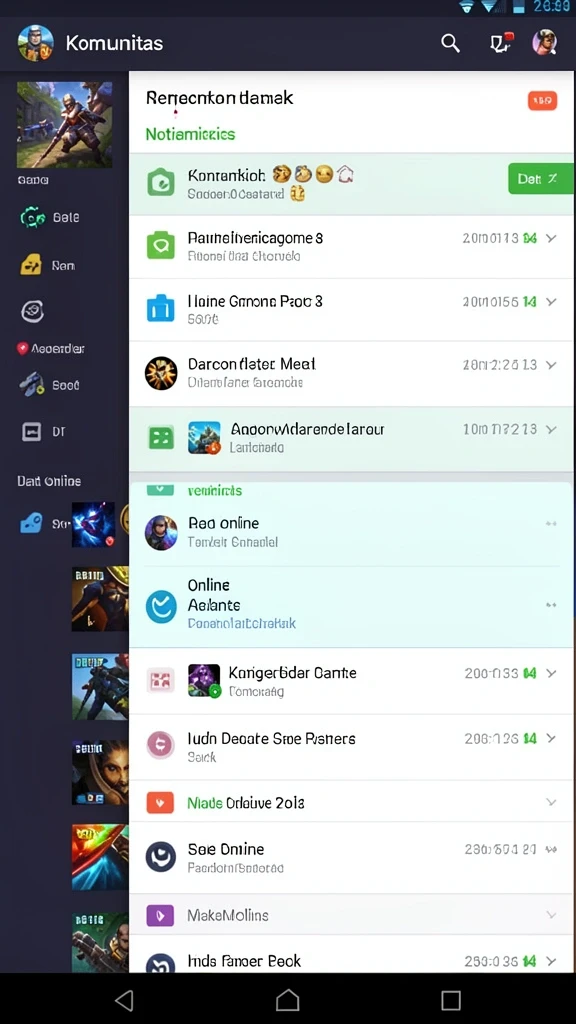Image resolution: width=576 pixels, height=1024 pixels.
Task: Expand the MakeMolins section chevron
Action: (x=551, y=915)
